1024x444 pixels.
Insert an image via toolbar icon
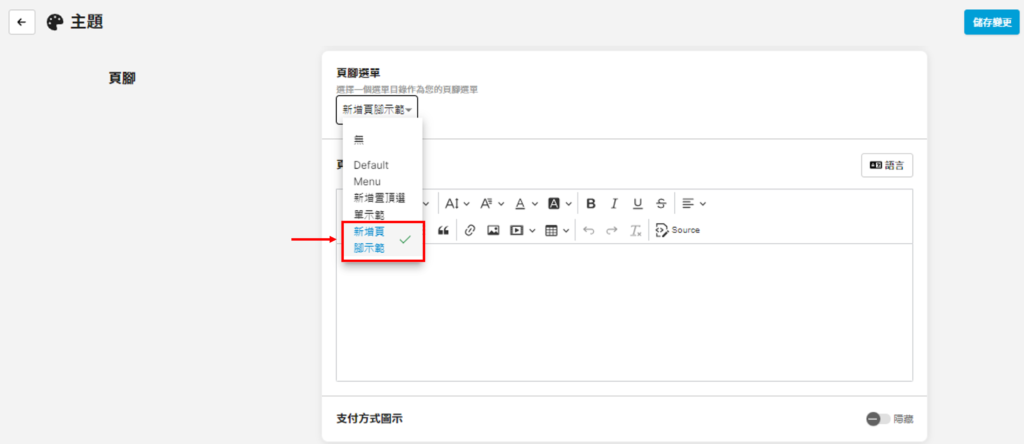[x=493, y=230]
